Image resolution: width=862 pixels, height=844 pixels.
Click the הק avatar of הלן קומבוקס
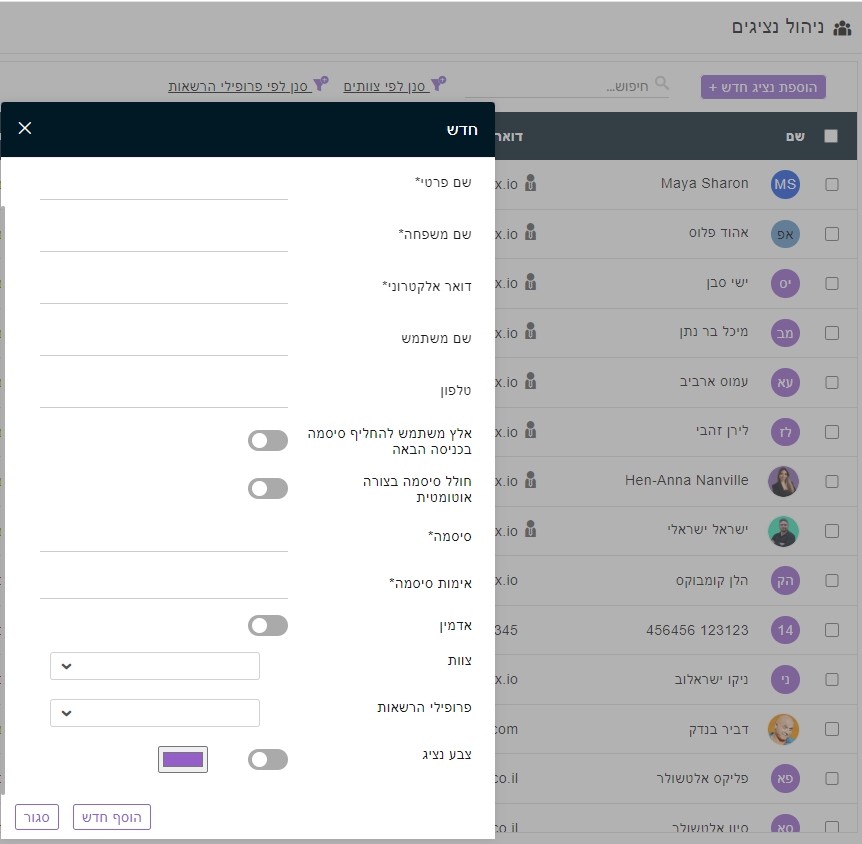tap(784, 581)
